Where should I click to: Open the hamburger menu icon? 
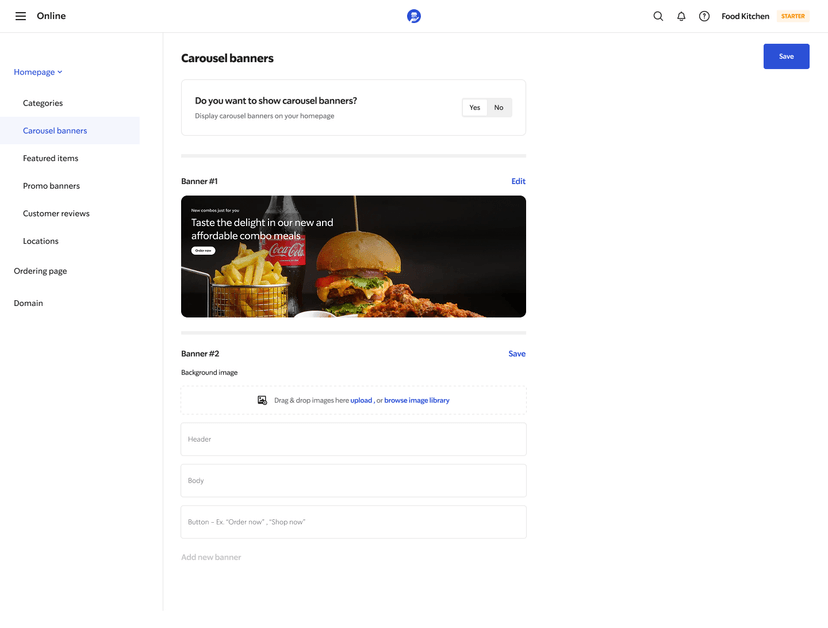21,16
